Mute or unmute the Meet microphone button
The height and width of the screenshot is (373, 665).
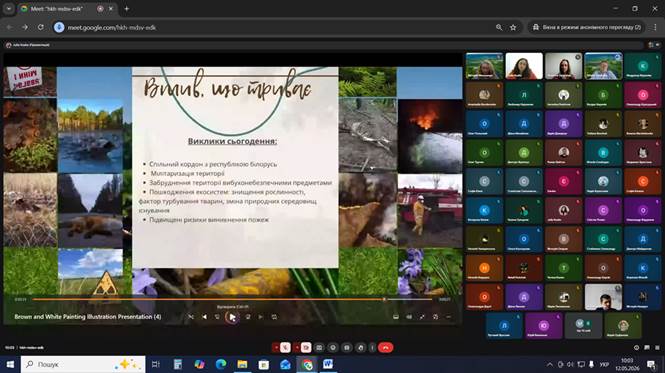pyautogui.click(x=285, y=348)
